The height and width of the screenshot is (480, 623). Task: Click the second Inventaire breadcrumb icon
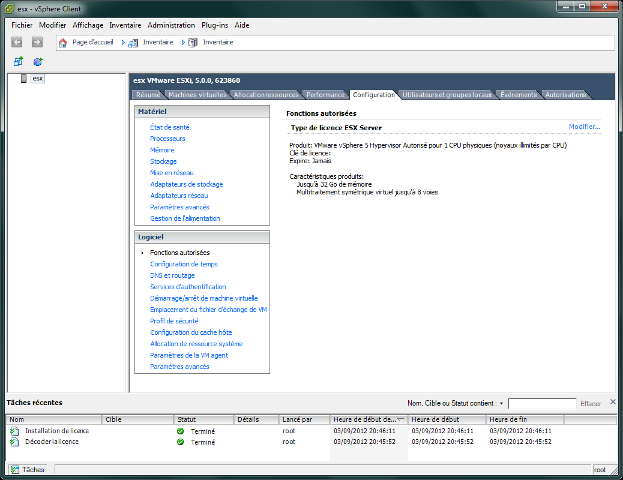(x=193, y=43)
